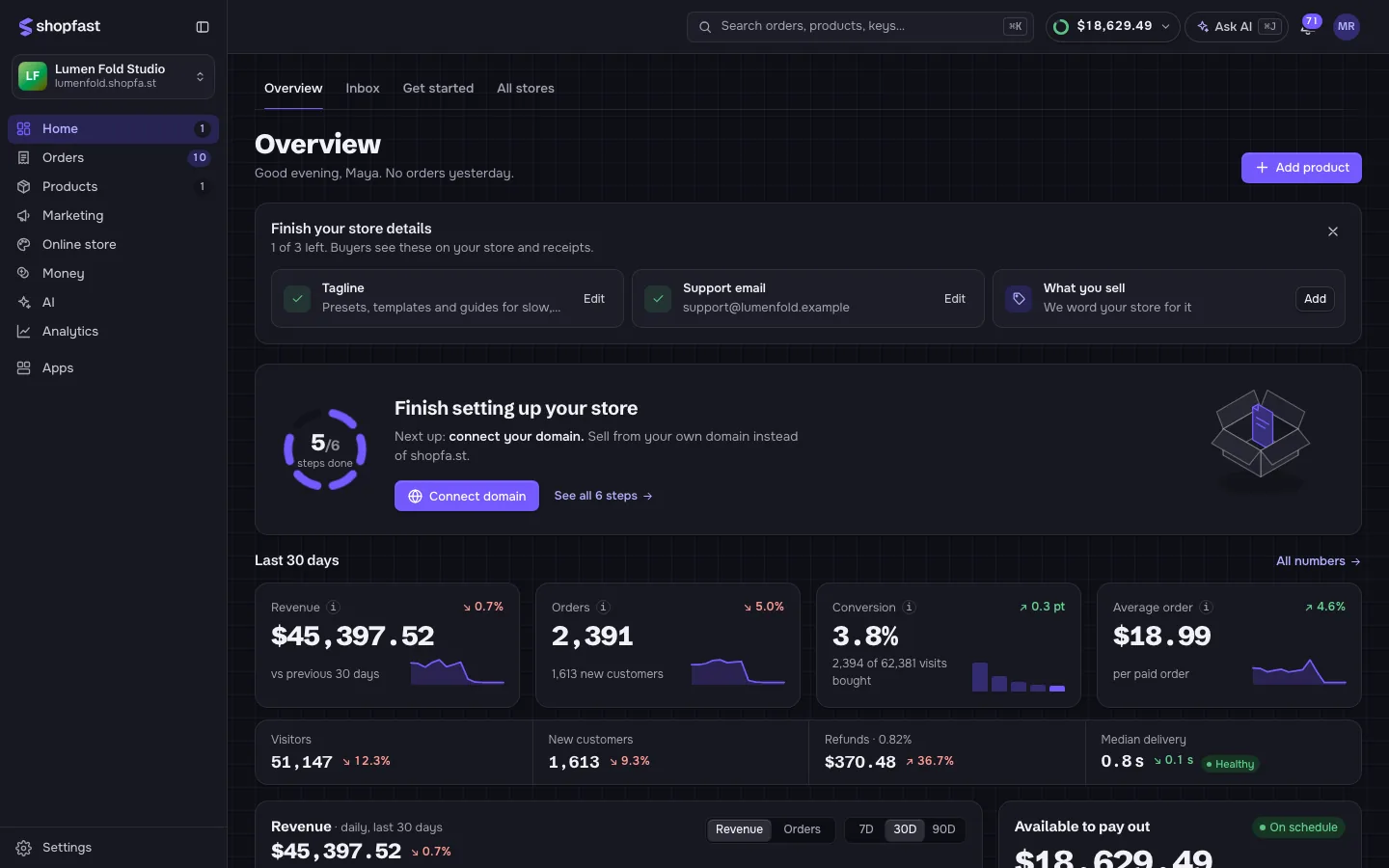Open Home in the sidebar

pyautogui.click(x=113, y=129)
